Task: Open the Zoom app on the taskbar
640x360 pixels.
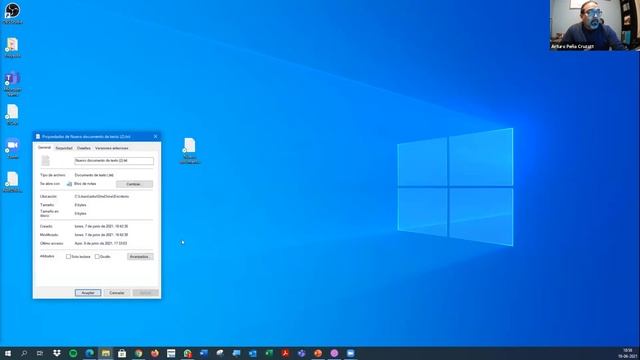Action: 351,353
